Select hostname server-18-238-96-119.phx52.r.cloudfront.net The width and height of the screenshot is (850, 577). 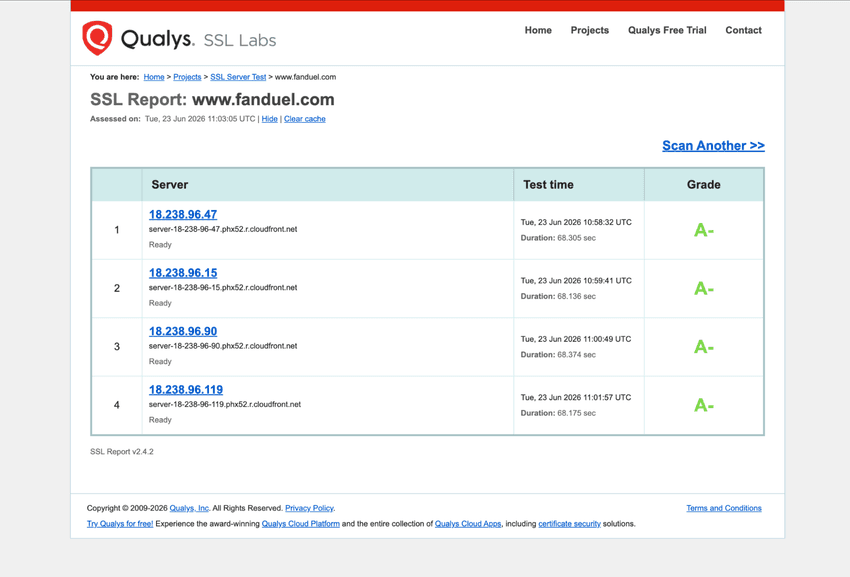[224, 404]
